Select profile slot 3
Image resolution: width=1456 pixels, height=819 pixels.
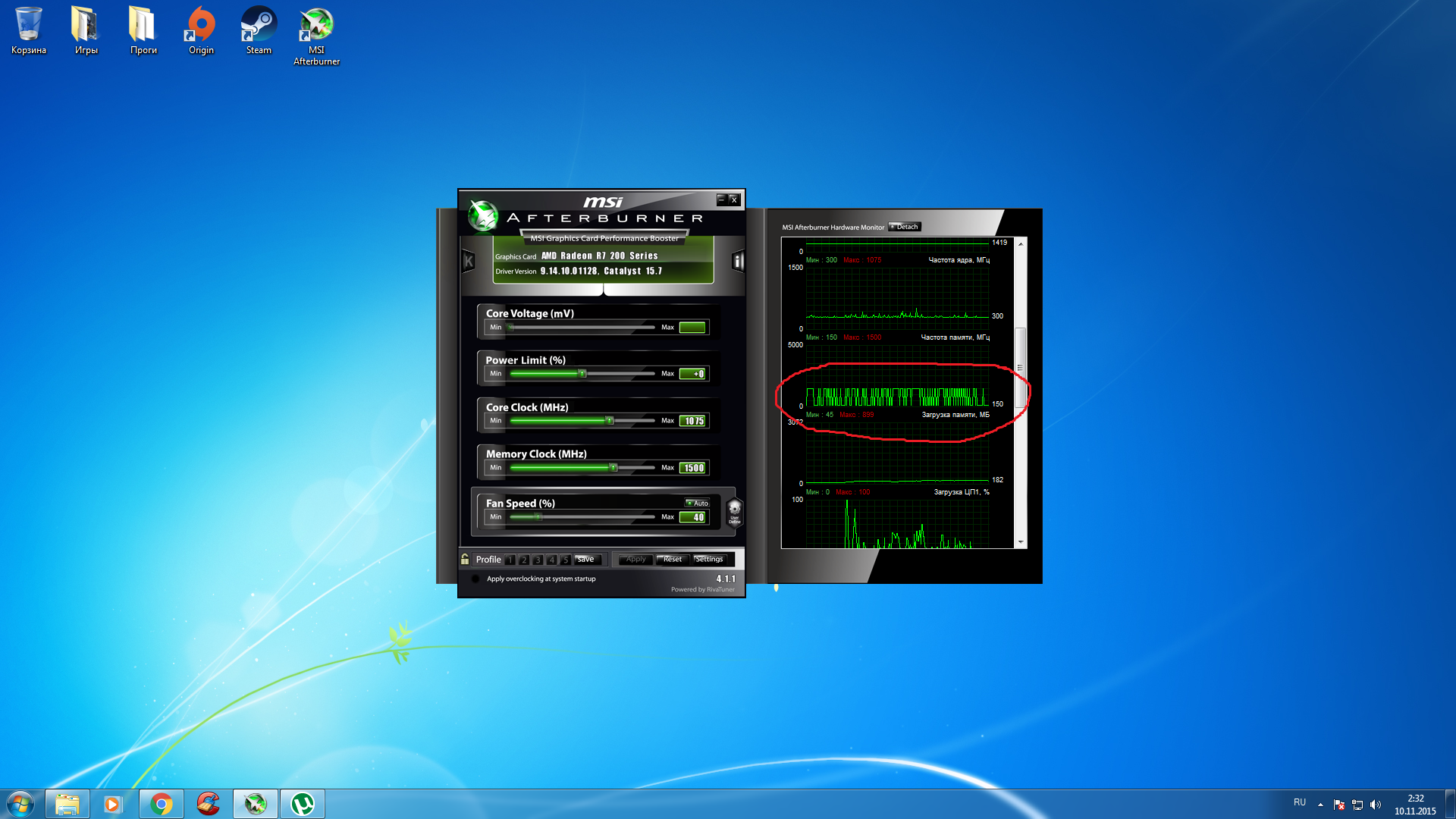pyautogui.click(x=538, y=560)
